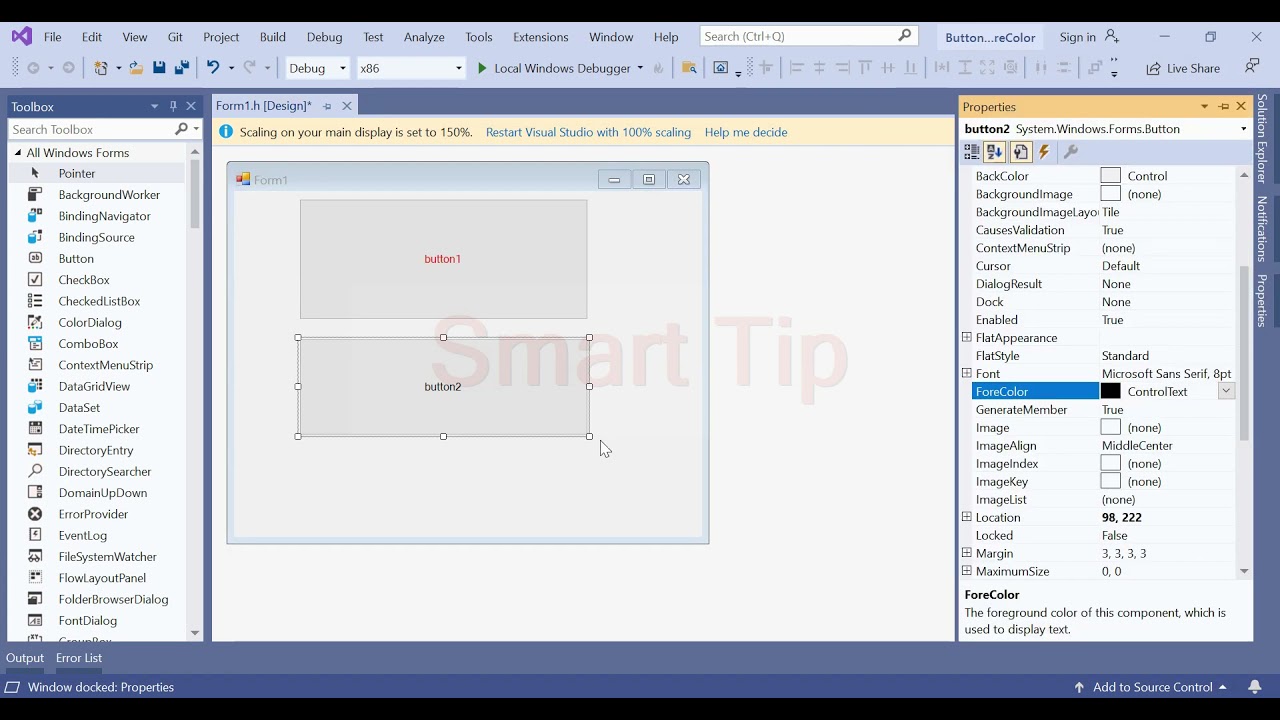Click the feedback icon next to Live Share
Screen dimensions: 1280x720
[x=1252, y=66]
